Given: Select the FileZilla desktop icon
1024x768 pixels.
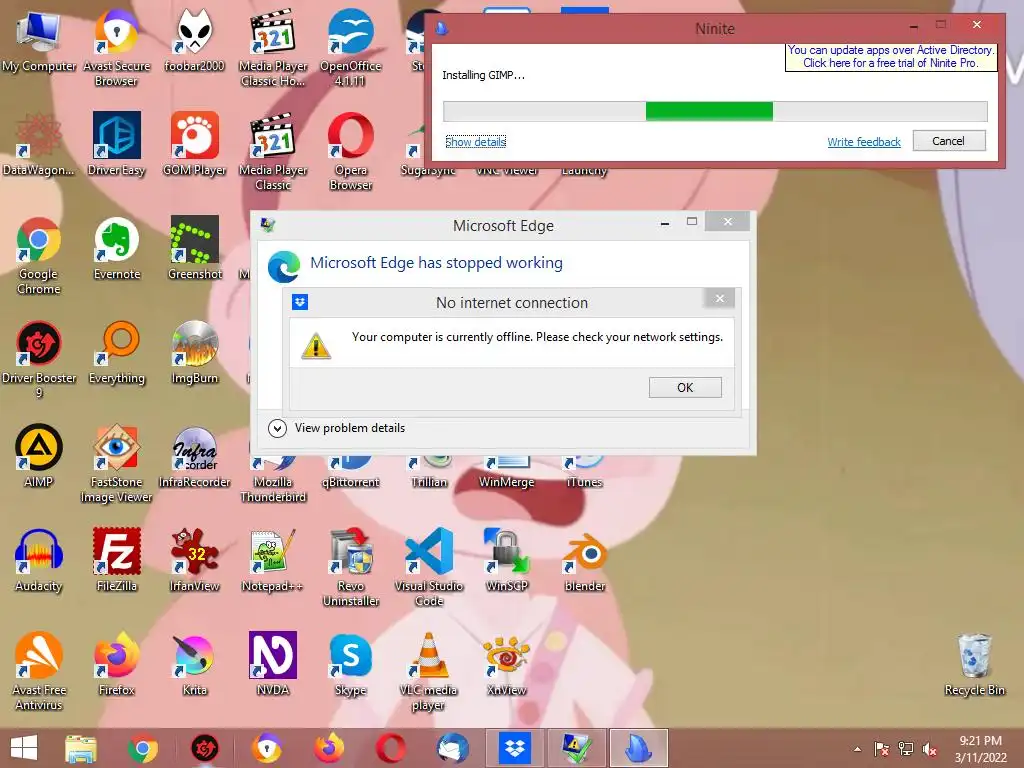Looking at the screenshot, I should click(x=116, y=560).
